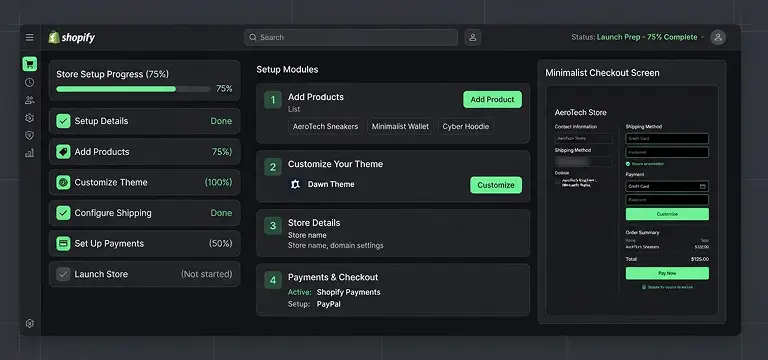Click the 'Dawn Theme' label
This screenshot has width=768, height=360.
point(331,185)
